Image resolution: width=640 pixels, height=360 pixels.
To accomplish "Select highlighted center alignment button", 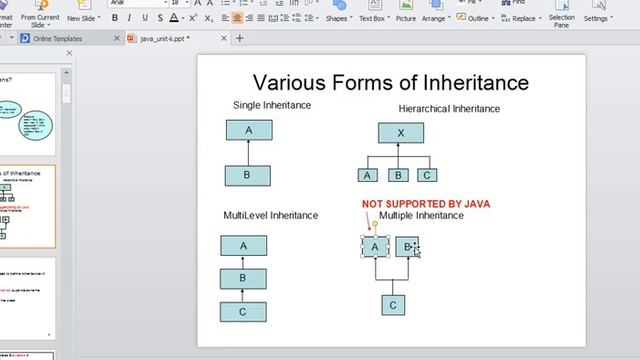I will point(237,18).
